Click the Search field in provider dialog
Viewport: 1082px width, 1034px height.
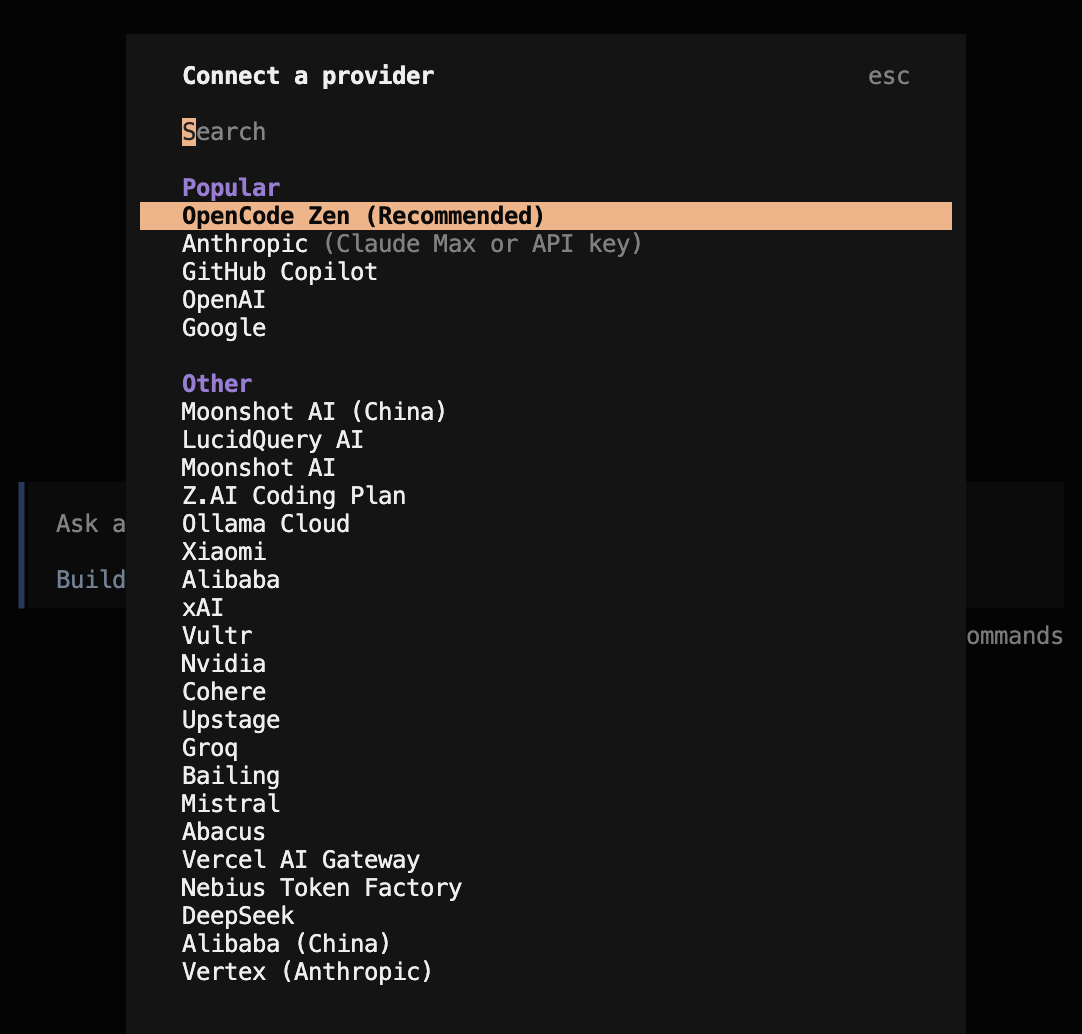(545, 132)
